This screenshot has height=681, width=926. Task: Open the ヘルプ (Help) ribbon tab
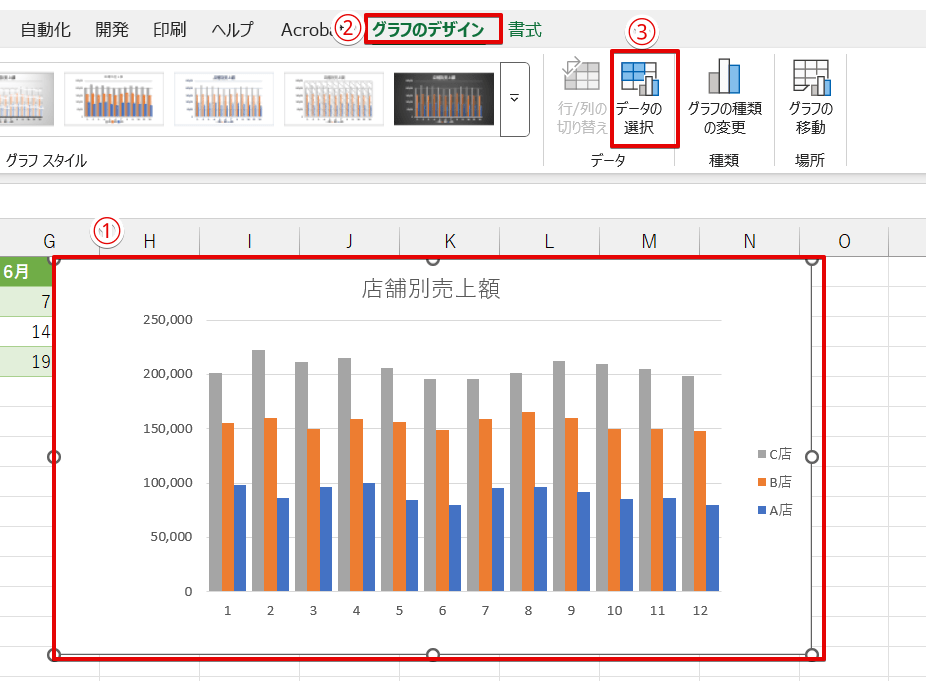coord(231,29)
